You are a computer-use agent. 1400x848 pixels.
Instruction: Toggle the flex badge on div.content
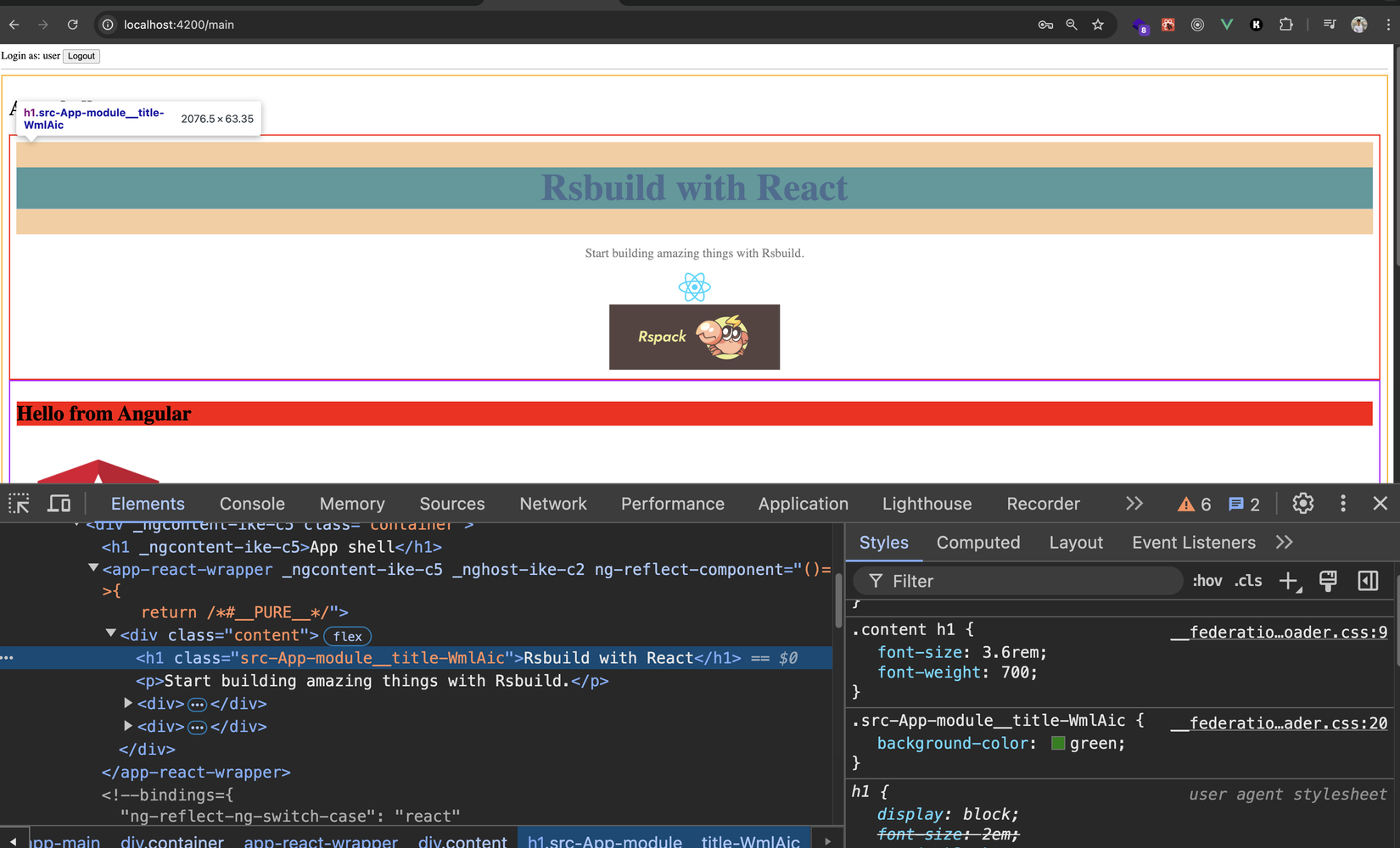coord(348,636)
